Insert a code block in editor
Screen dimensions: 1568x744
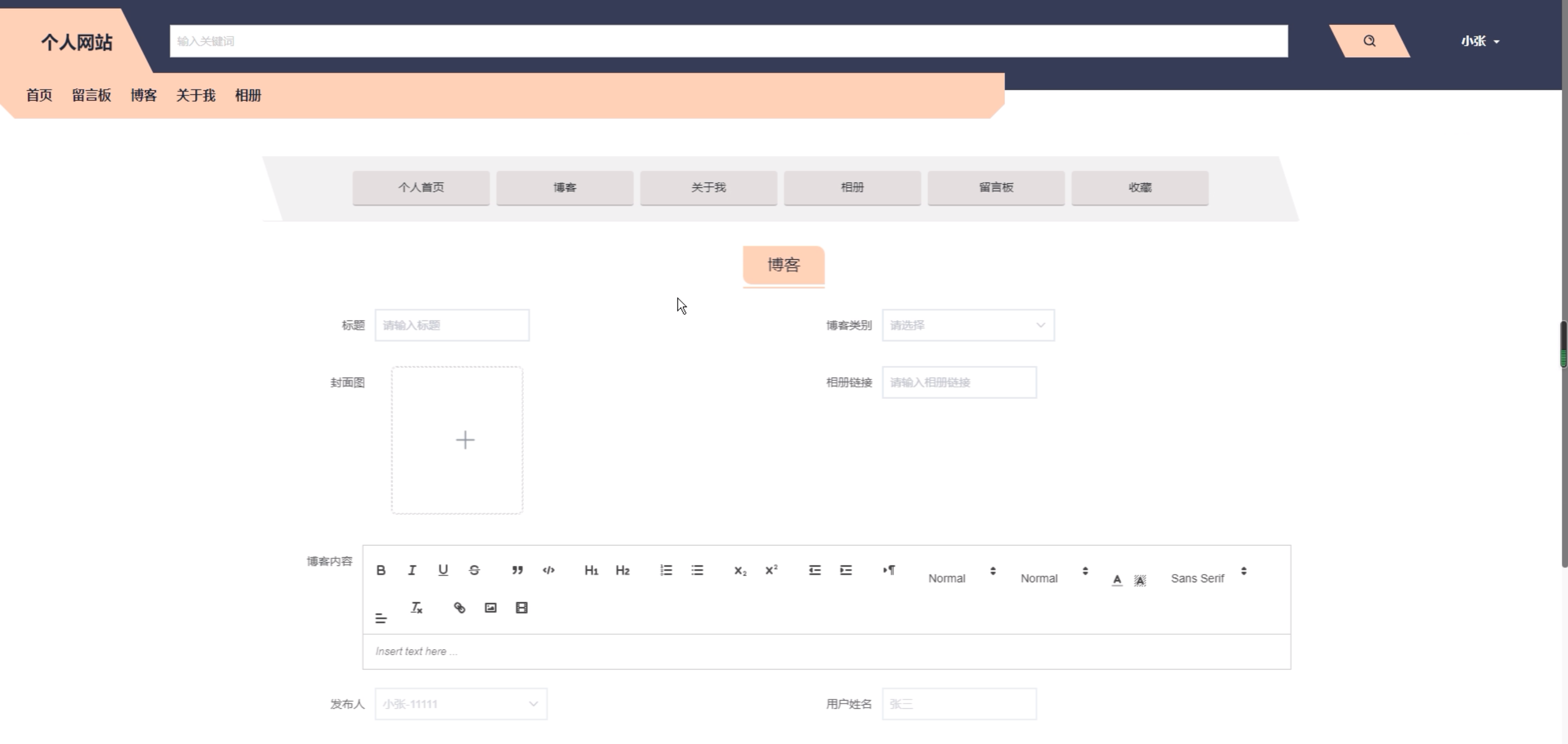click(x=548, y=570)
